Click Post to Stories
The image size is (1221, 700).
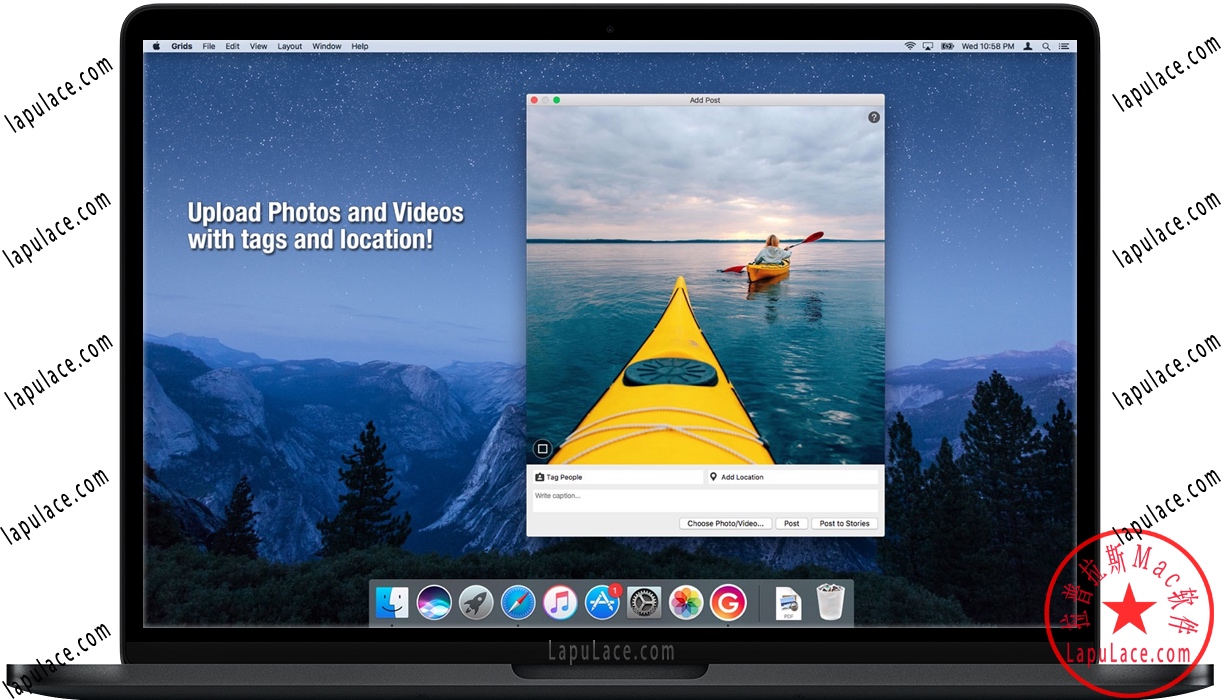point(844,523)
